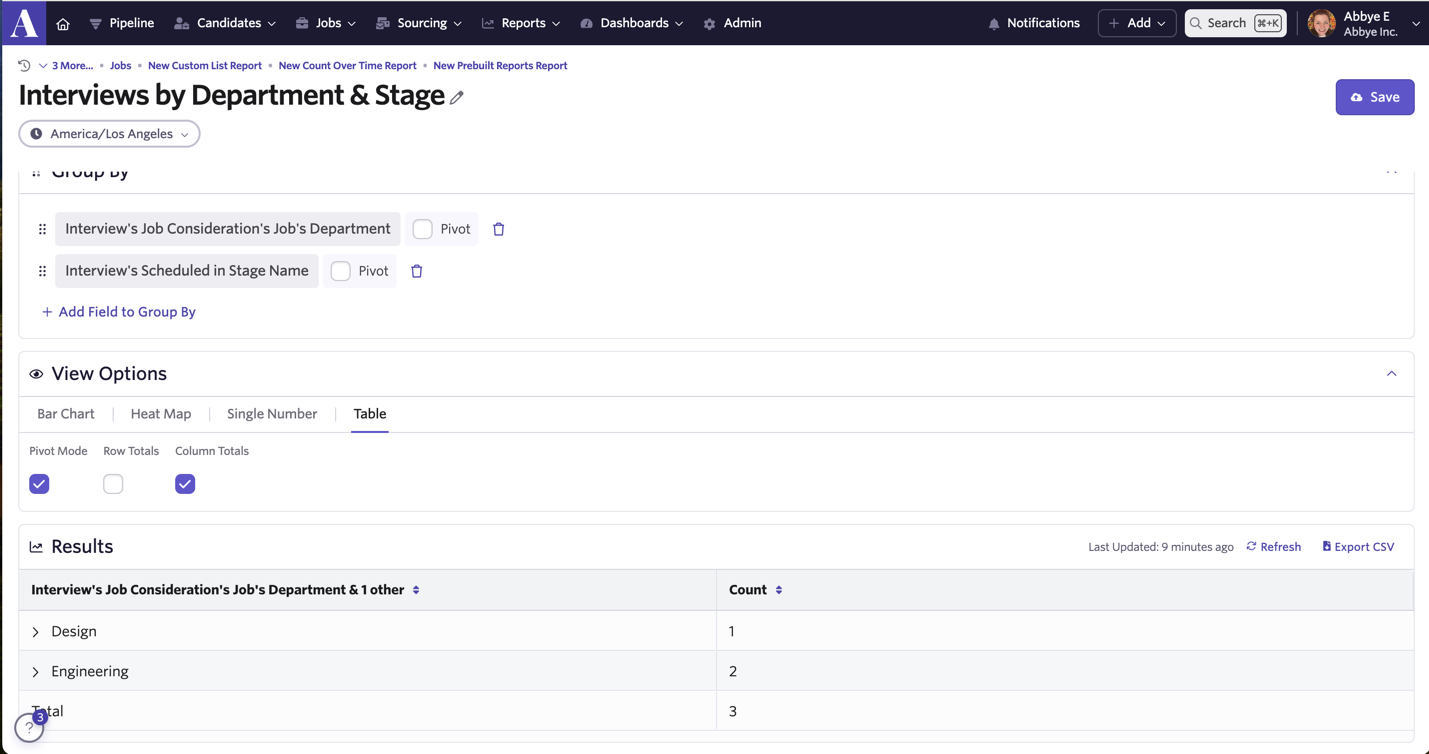Open the Sourcing navigation menu
Image resolution: width=1429 pixels, height=754 pixels.
click(419, 23)
